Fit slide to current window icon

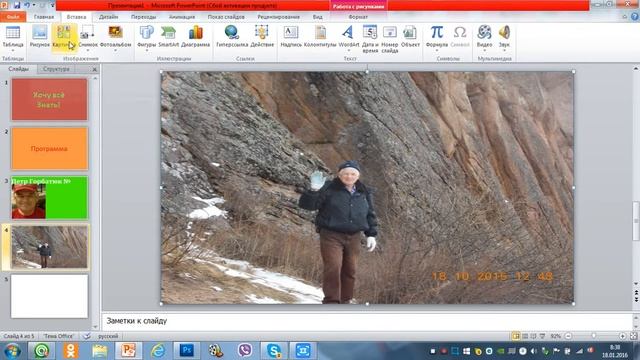pyautogui.click(x=633, y=336)
